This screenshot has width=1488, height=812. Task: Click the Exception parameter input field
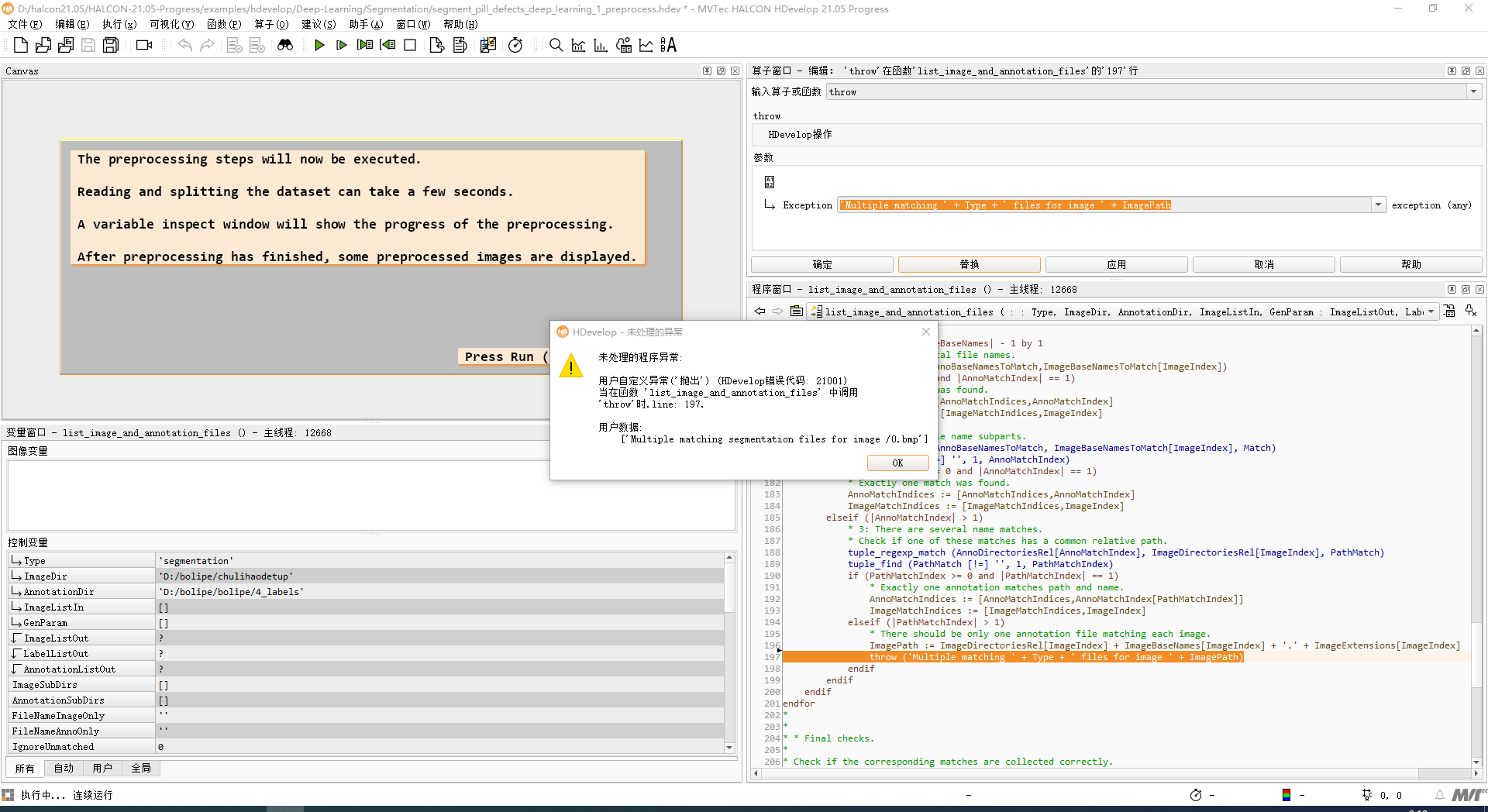click(1104, 205)
